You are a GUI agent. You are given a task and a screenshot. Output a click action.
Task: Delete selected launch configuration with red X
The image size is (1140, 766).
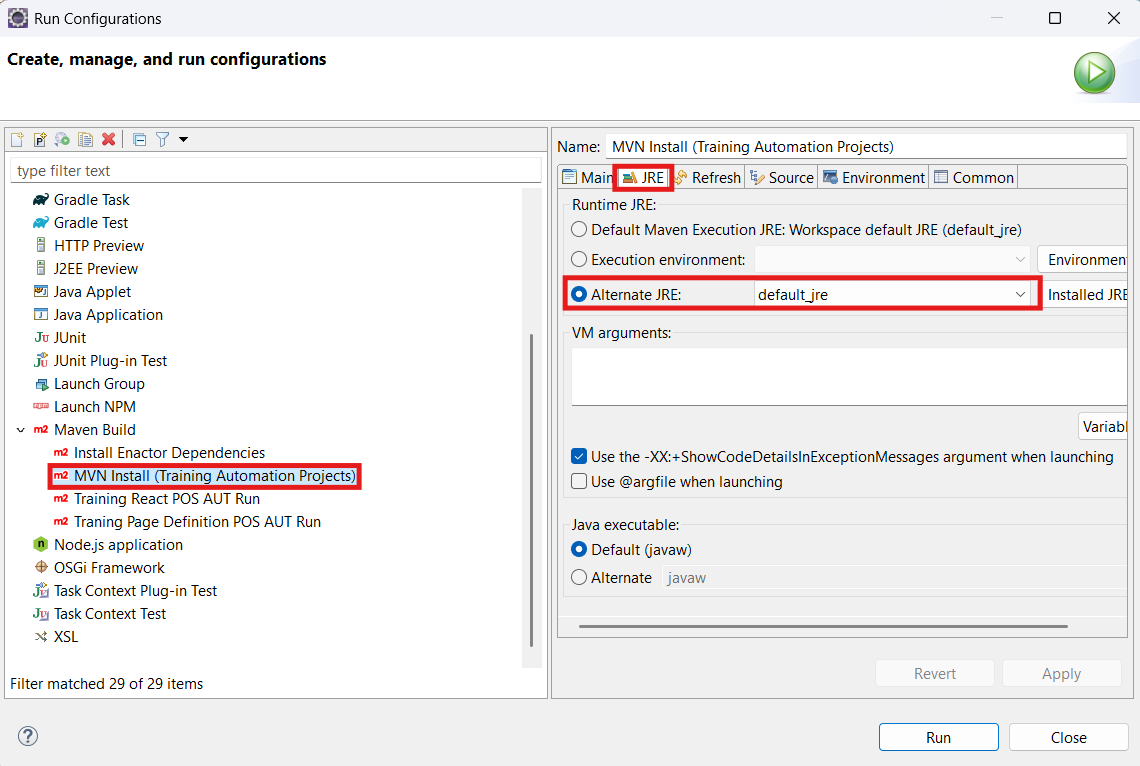(x=109, y=140)
